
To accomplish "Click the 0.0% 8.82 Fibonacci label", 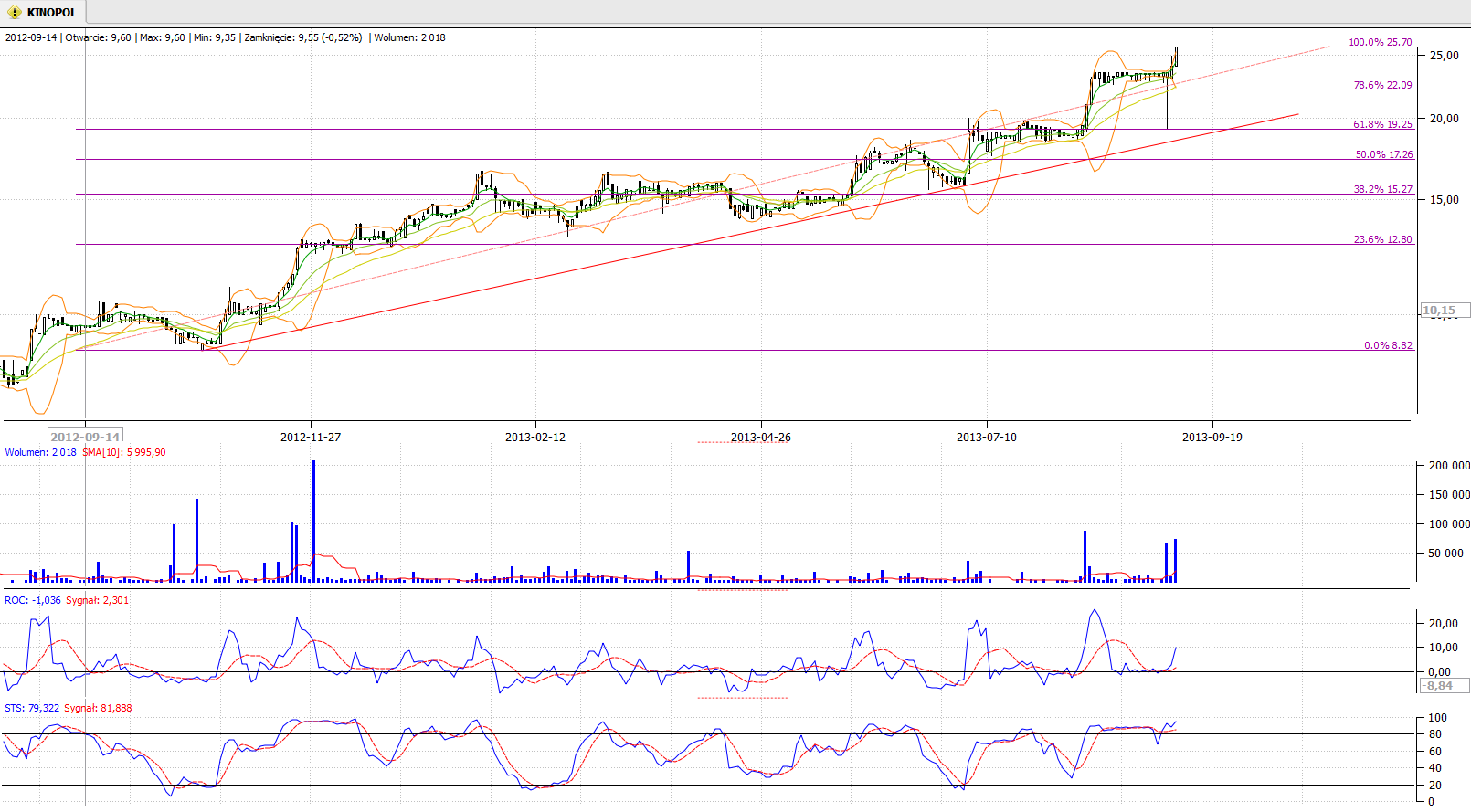I will (x=1388, y=345).
